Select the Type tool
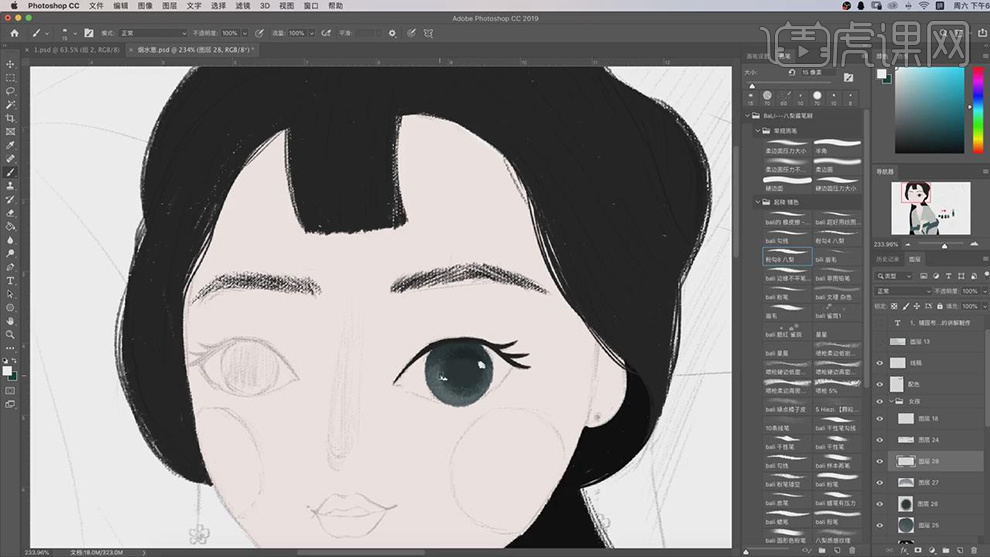 pos(10,280)
